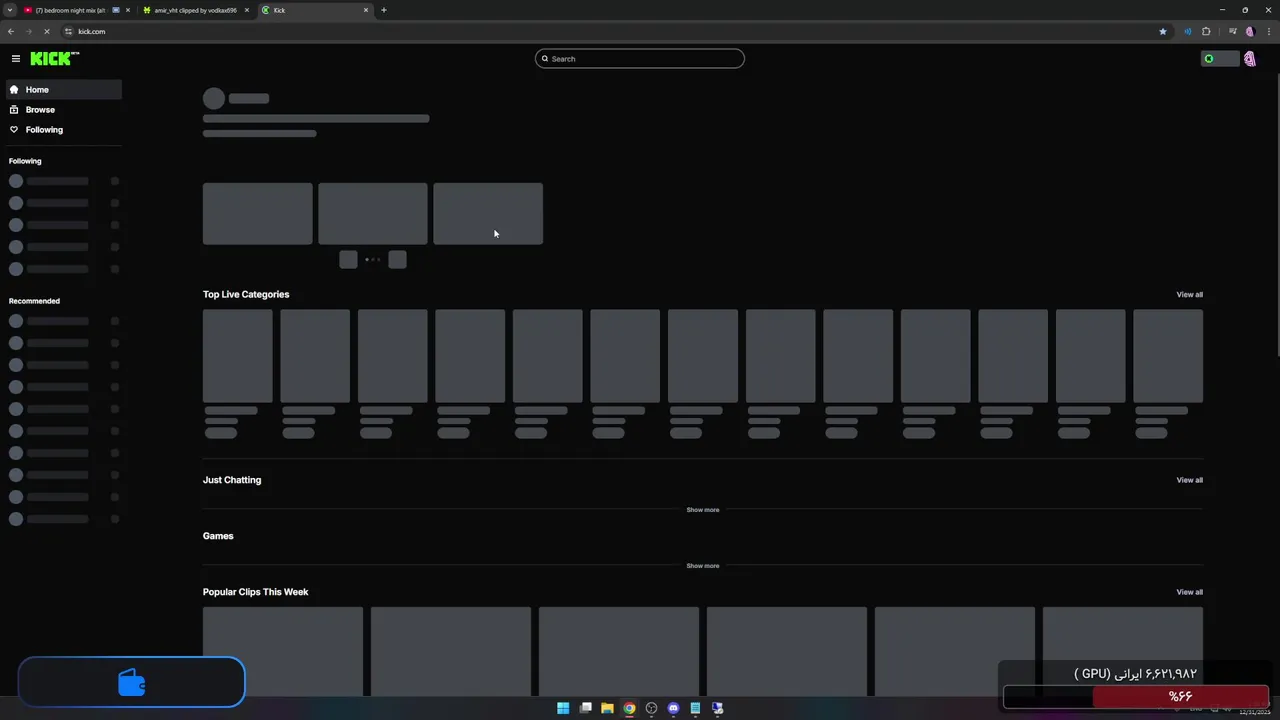Viewport: 1280px width, 720px height.
Task: Bookmark this page with star icon
Action: (1162, 32)
